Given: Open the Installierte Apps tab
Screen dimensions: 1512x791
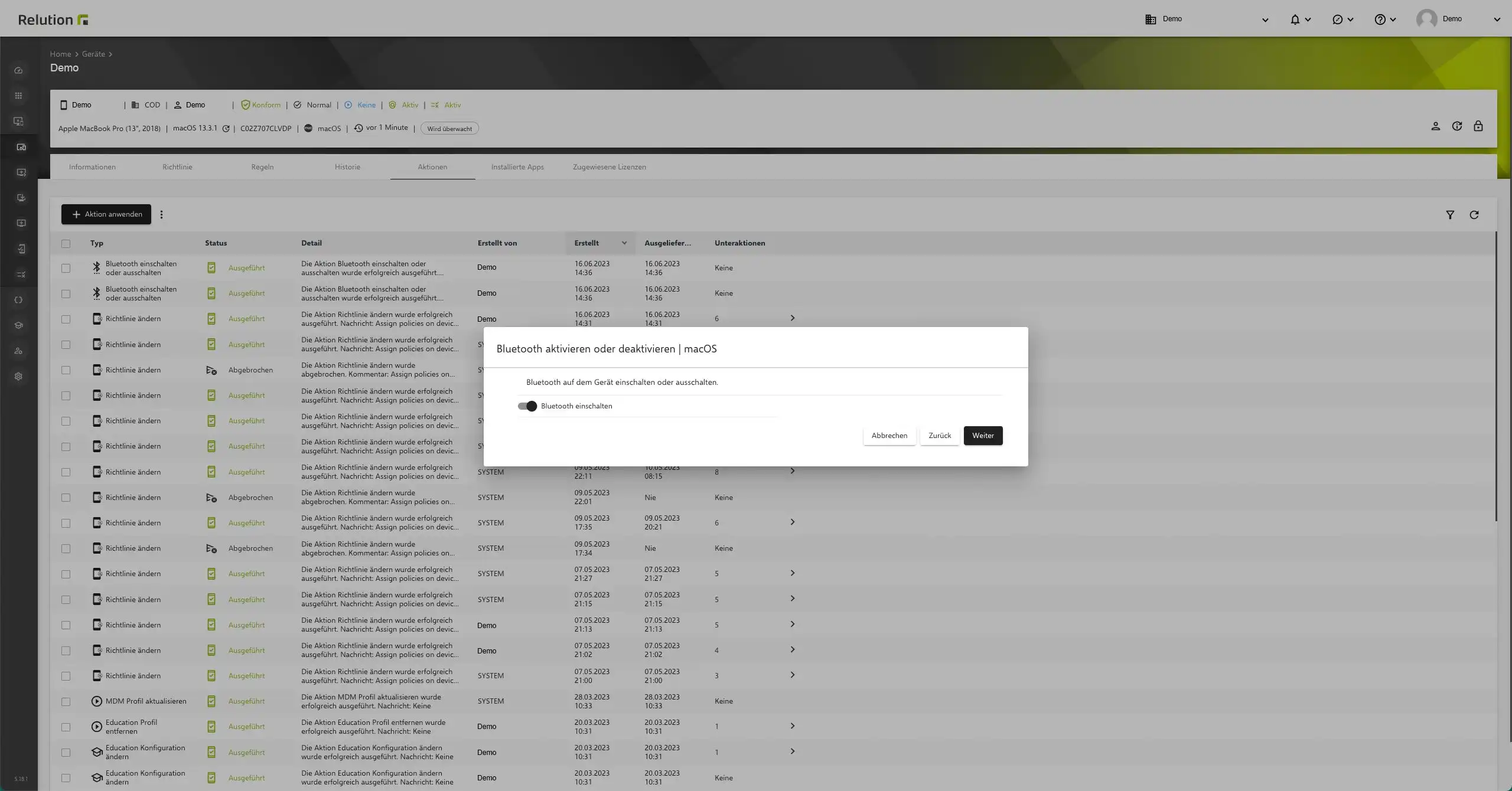Looking at the screenshot, I should 517,167.
